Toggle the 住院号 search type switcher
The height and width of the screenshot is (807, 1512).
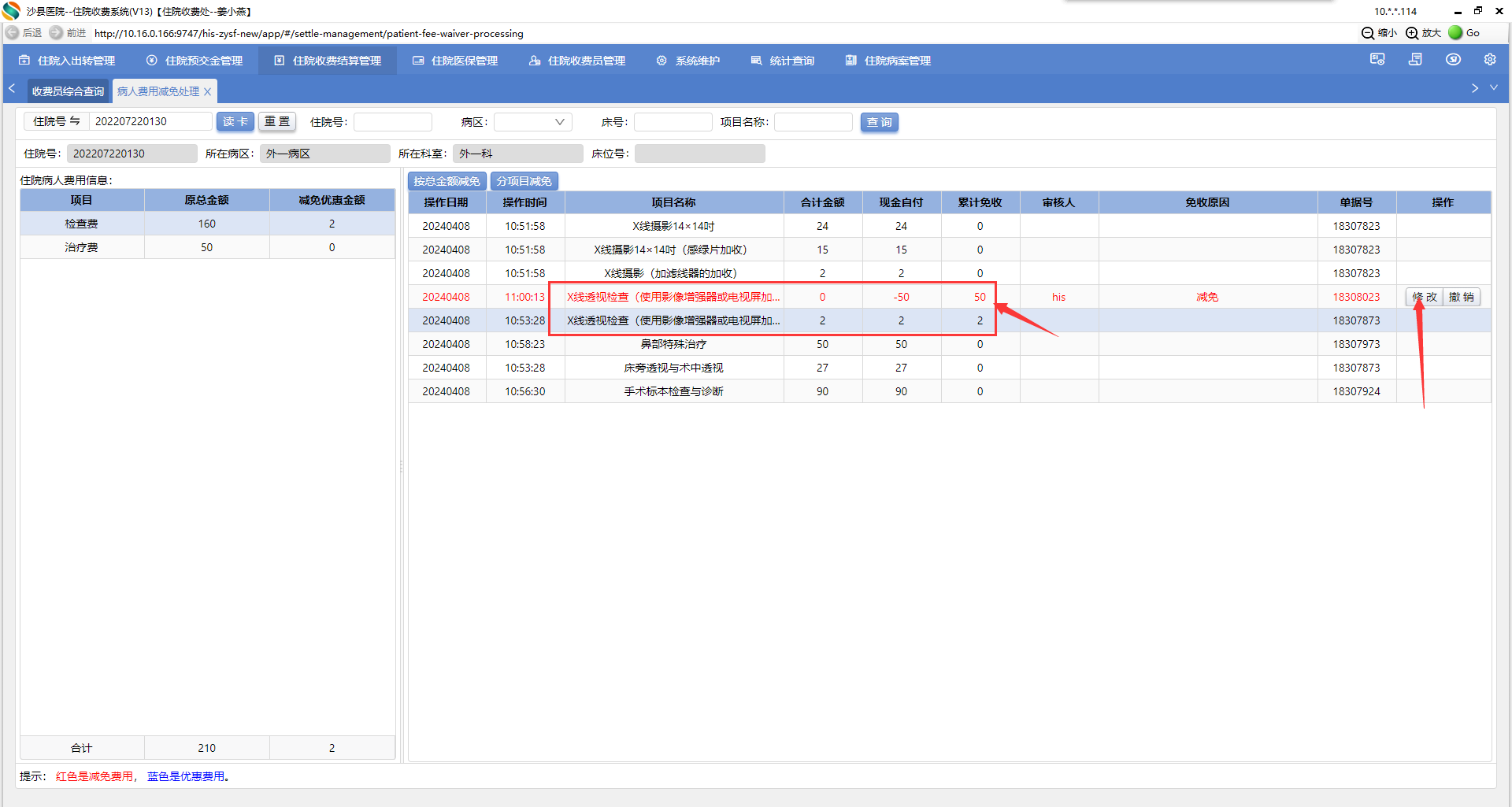(57, 121)
